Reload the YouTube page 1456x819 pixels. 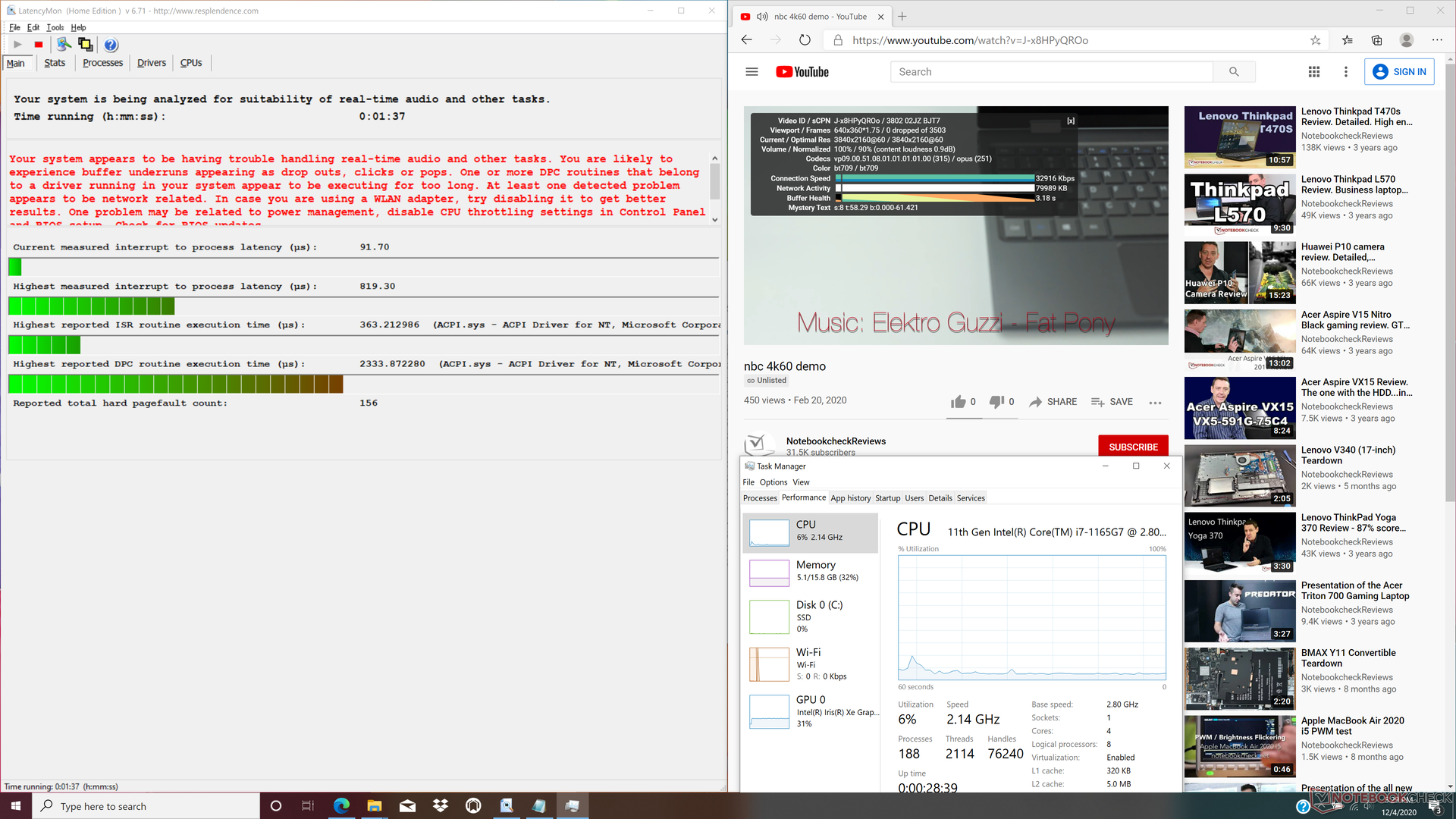coord(805,40)
